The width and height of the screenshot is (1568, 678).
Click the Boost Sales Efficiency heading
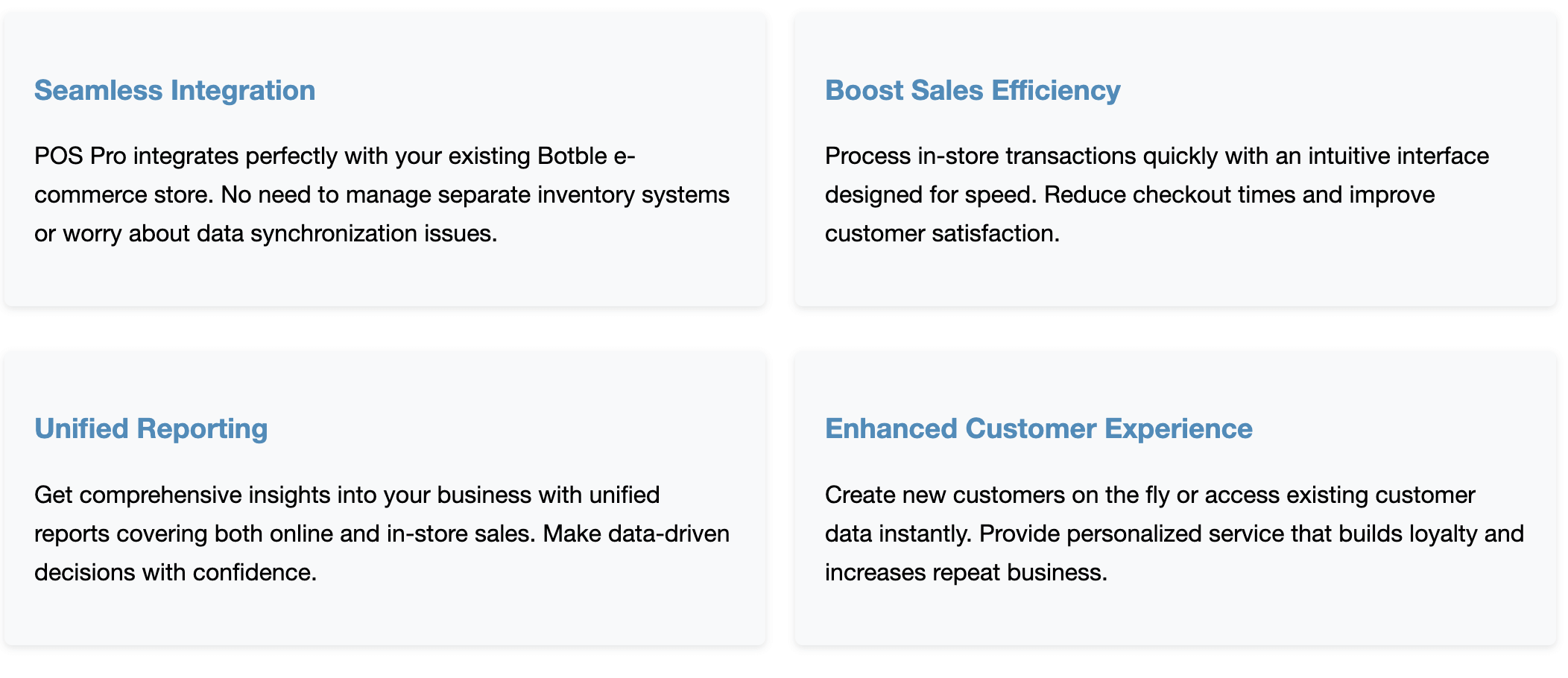pos(972,90)
